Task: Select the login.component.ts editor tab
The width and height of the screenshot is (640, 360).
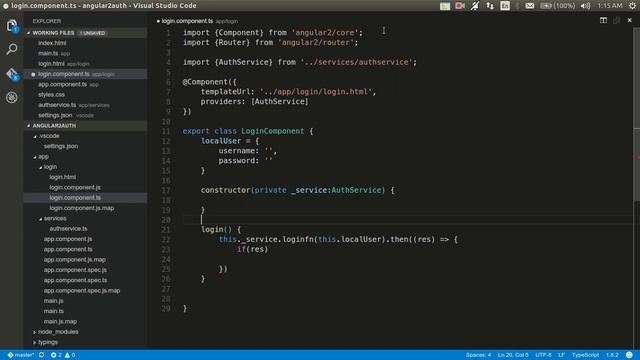Action: click(197, 21)
